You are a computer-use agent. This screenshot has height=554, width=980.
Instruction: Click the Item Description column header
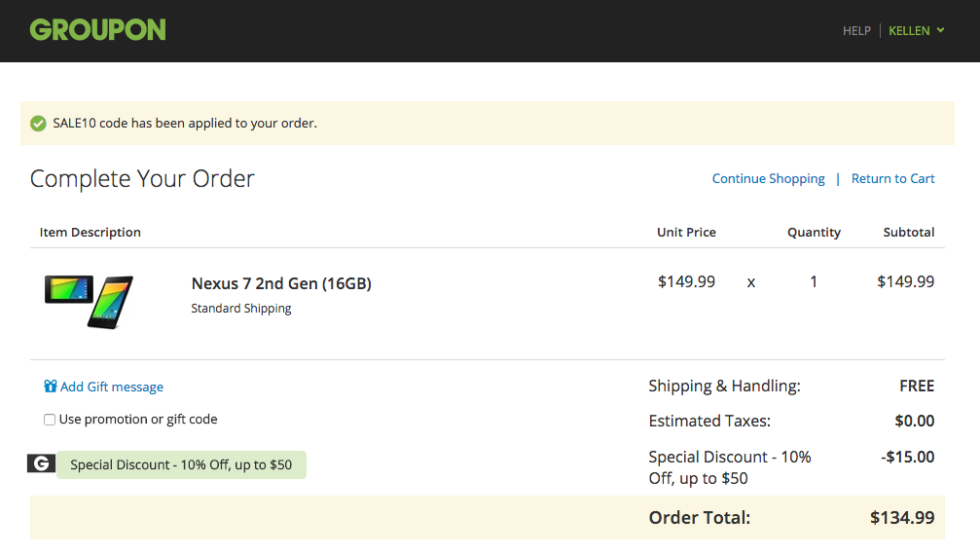[90, 232]
